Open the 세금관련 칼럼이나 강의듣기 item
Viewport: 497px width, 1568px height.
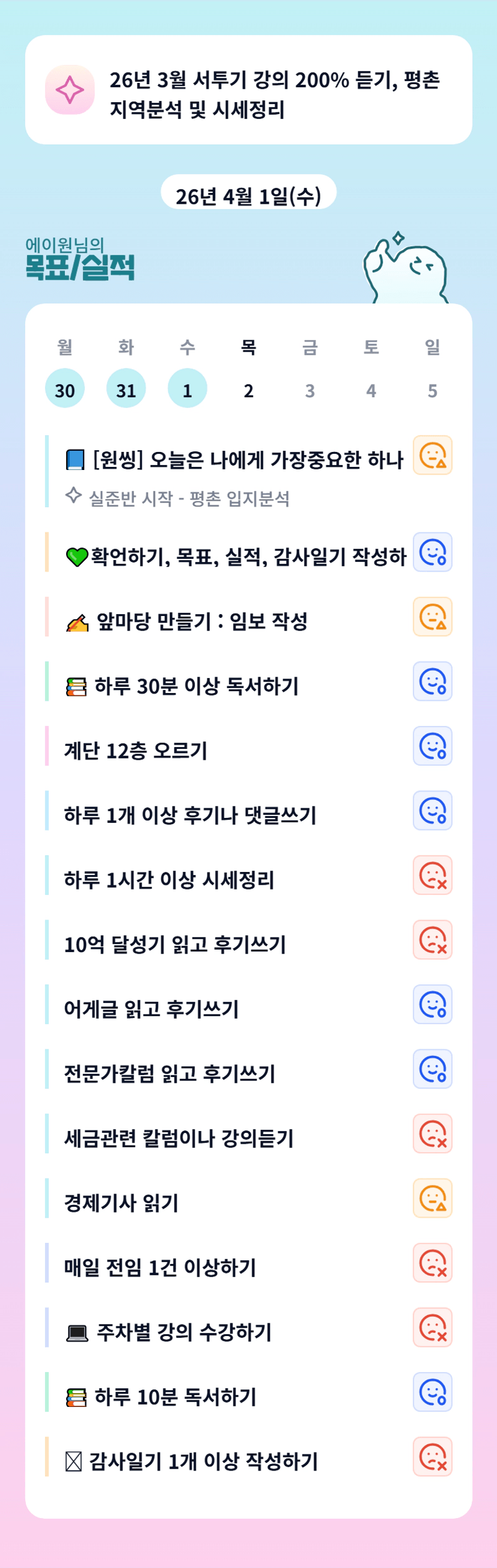[179, 1138]
